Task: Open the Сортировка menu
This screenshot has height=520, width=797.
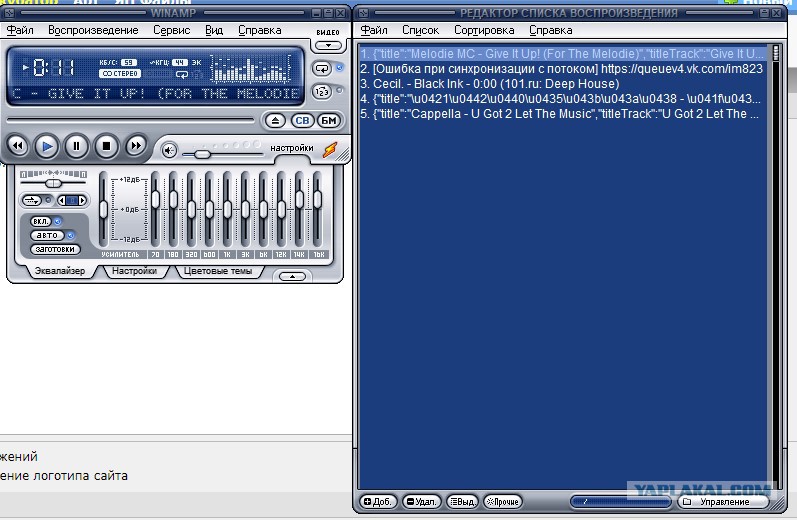Action: pyautogui.click(x=484, y=30)
